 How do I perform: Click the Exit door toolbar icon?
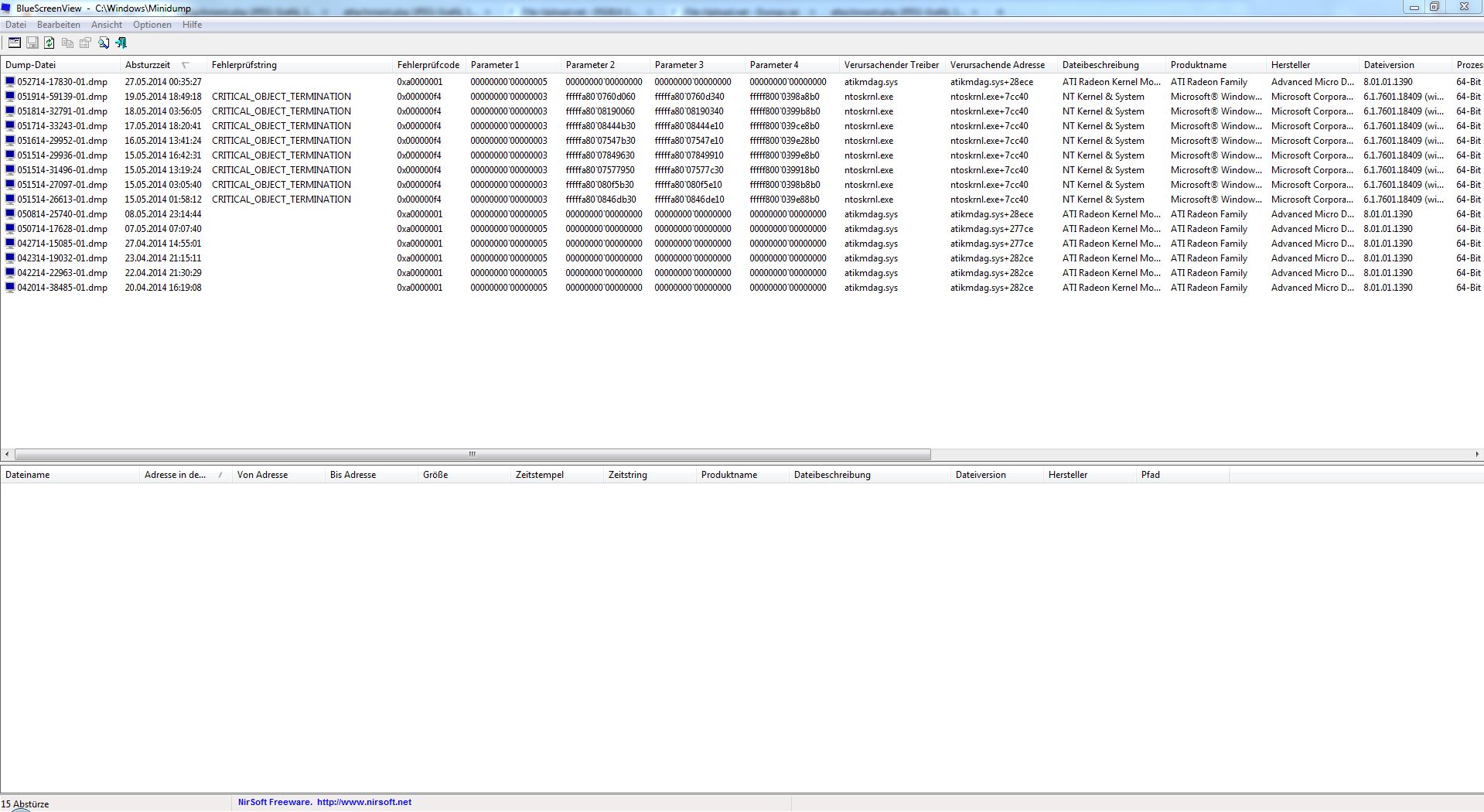coord(121,43)
